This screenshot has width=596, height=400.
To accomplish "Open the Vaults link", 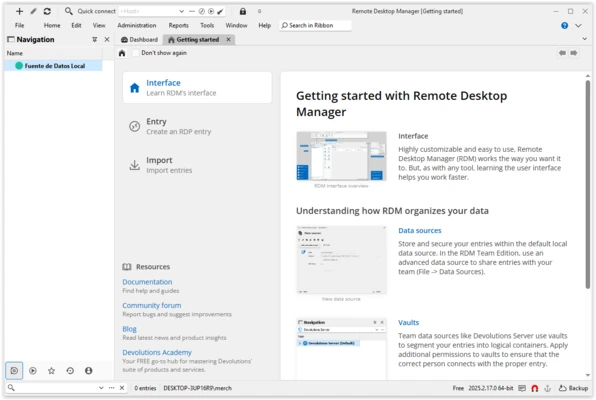I will pos(409,322).
